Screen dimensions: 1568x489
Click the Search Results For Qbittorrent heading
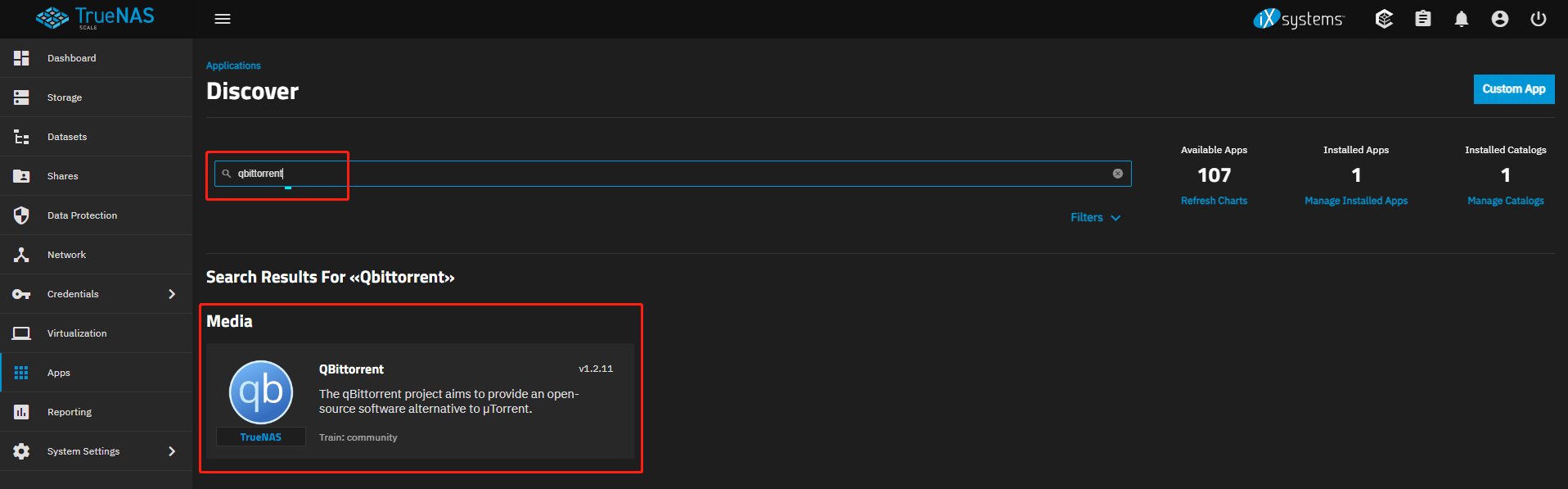point(330,277)
